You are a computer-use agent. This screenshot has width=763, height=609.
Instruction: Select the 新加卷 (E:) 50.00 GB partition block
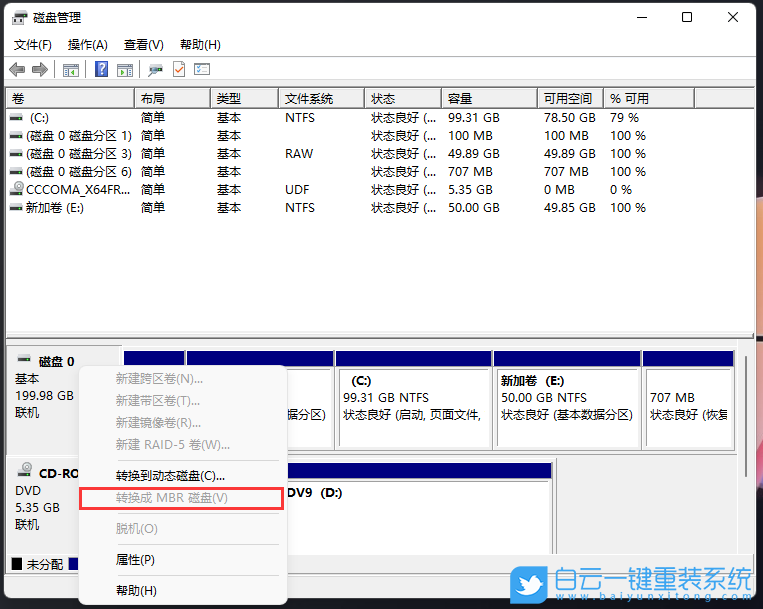point(567,408)
